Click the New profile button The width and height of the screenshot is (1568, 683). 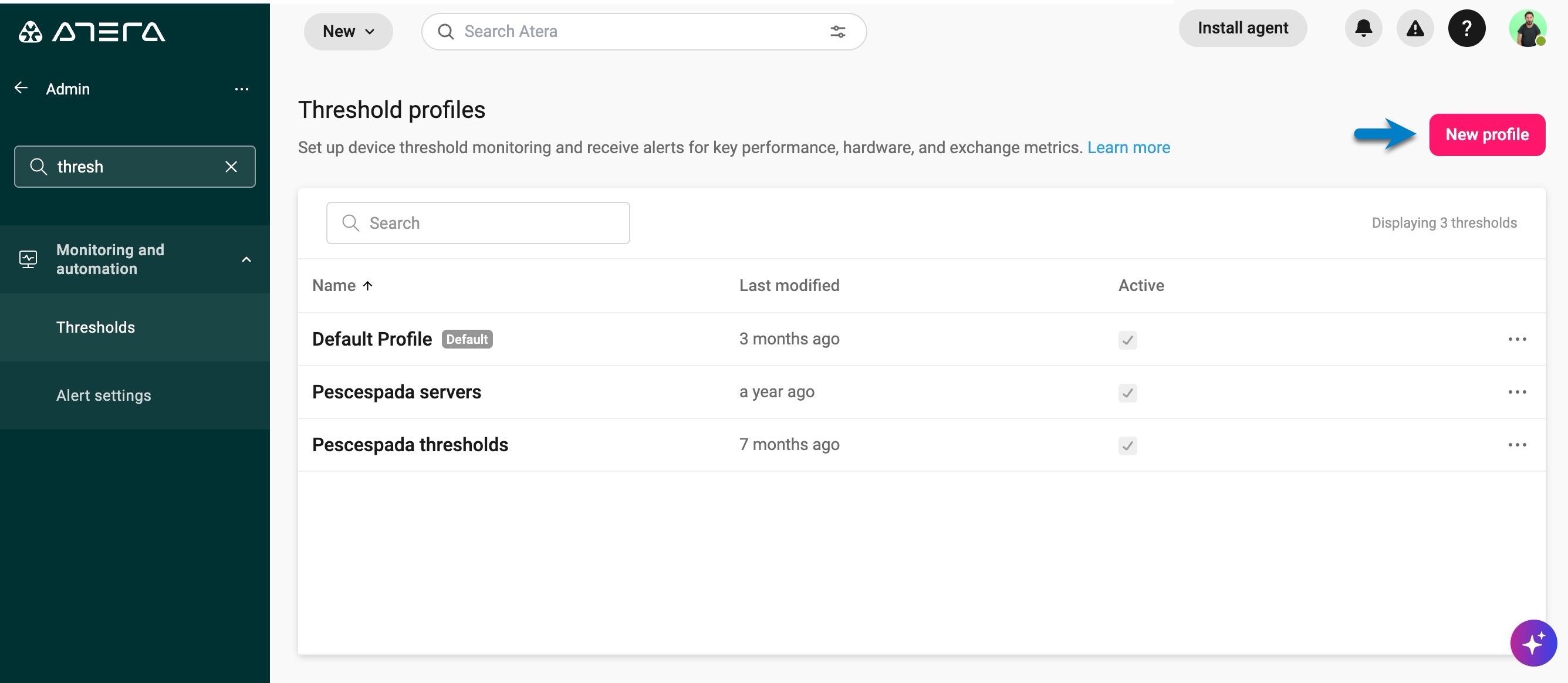coord(1486,134)
